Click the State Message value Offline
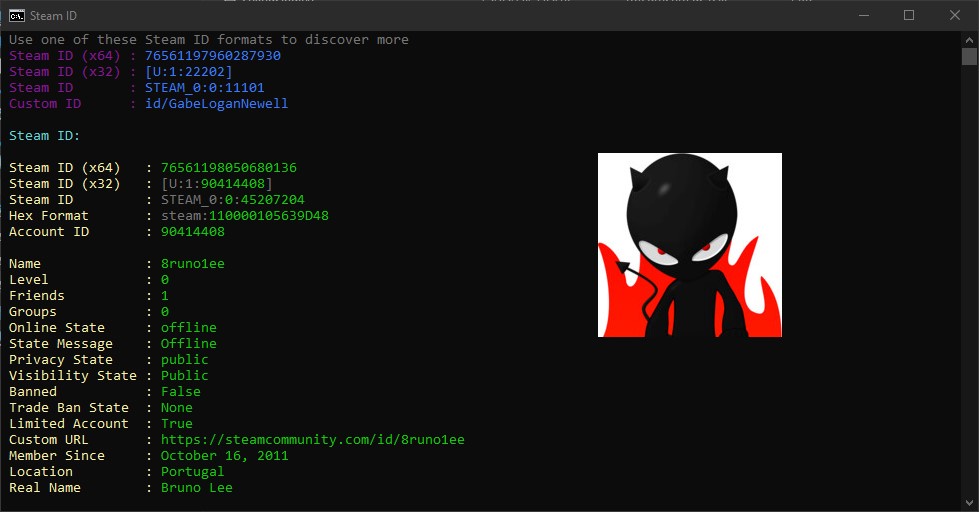This screenshot has width=979, height=512. (189, 344)
